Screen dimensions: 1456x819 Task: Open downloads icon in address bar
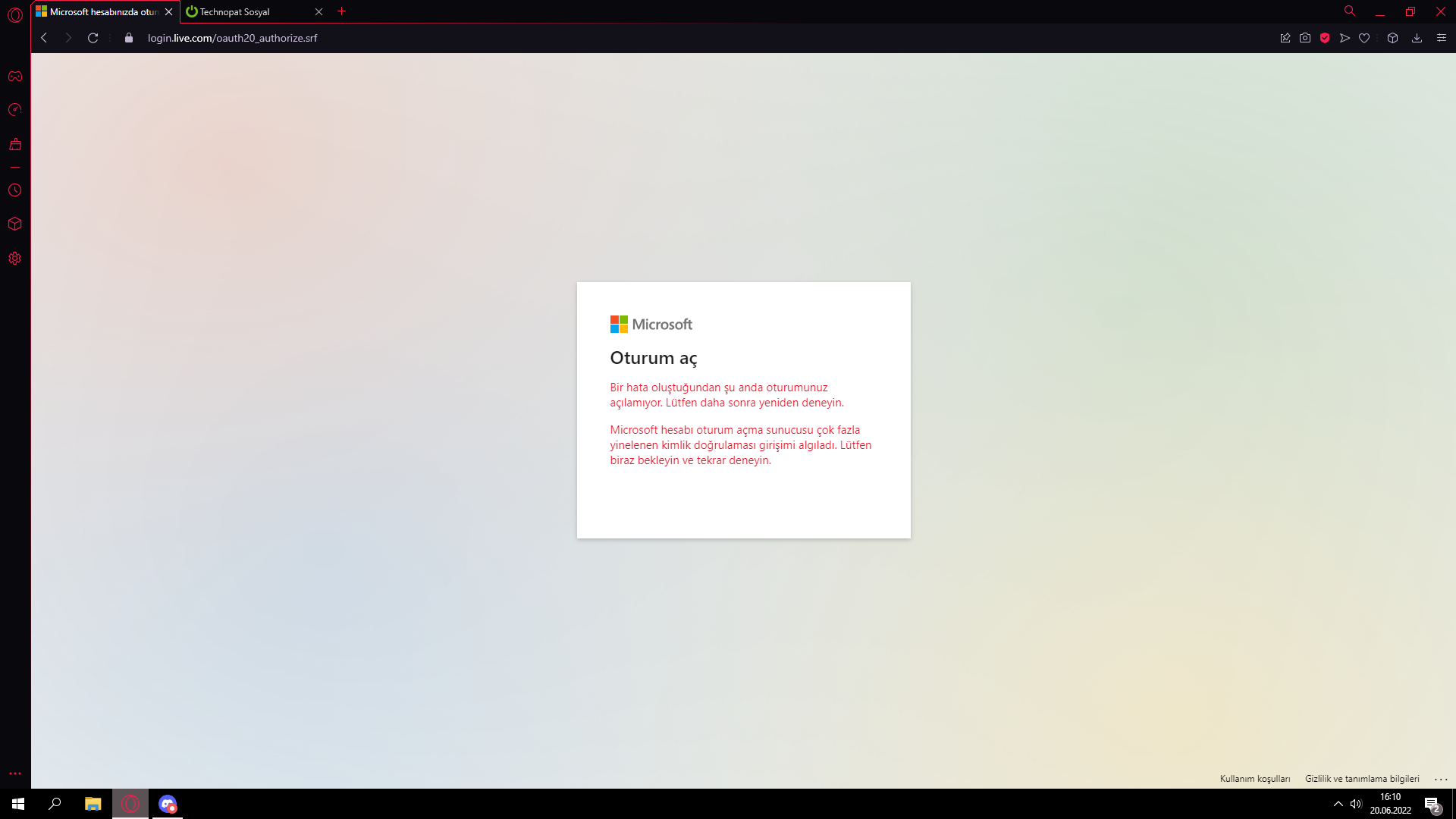click(x=1417, y=38)
